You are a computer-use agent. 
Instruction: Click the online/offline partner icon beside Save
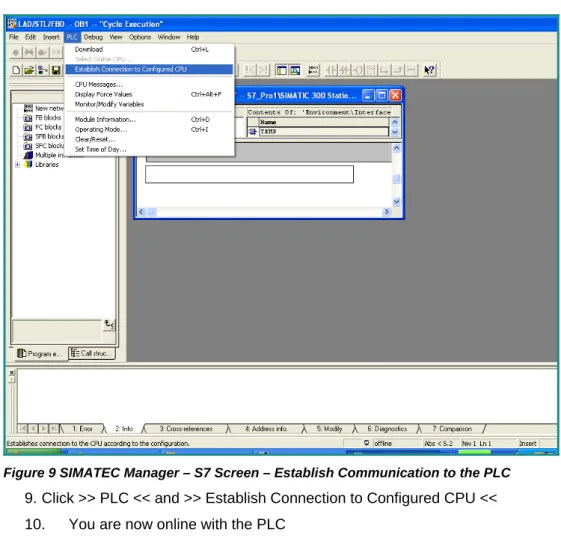tap(43, 70)
